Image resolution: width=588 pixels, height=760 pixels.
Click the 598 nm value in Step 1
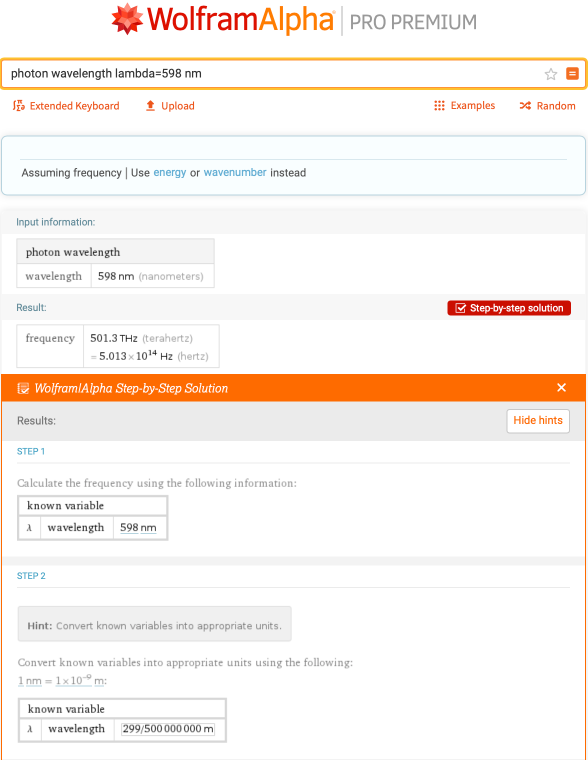point(138,527)
